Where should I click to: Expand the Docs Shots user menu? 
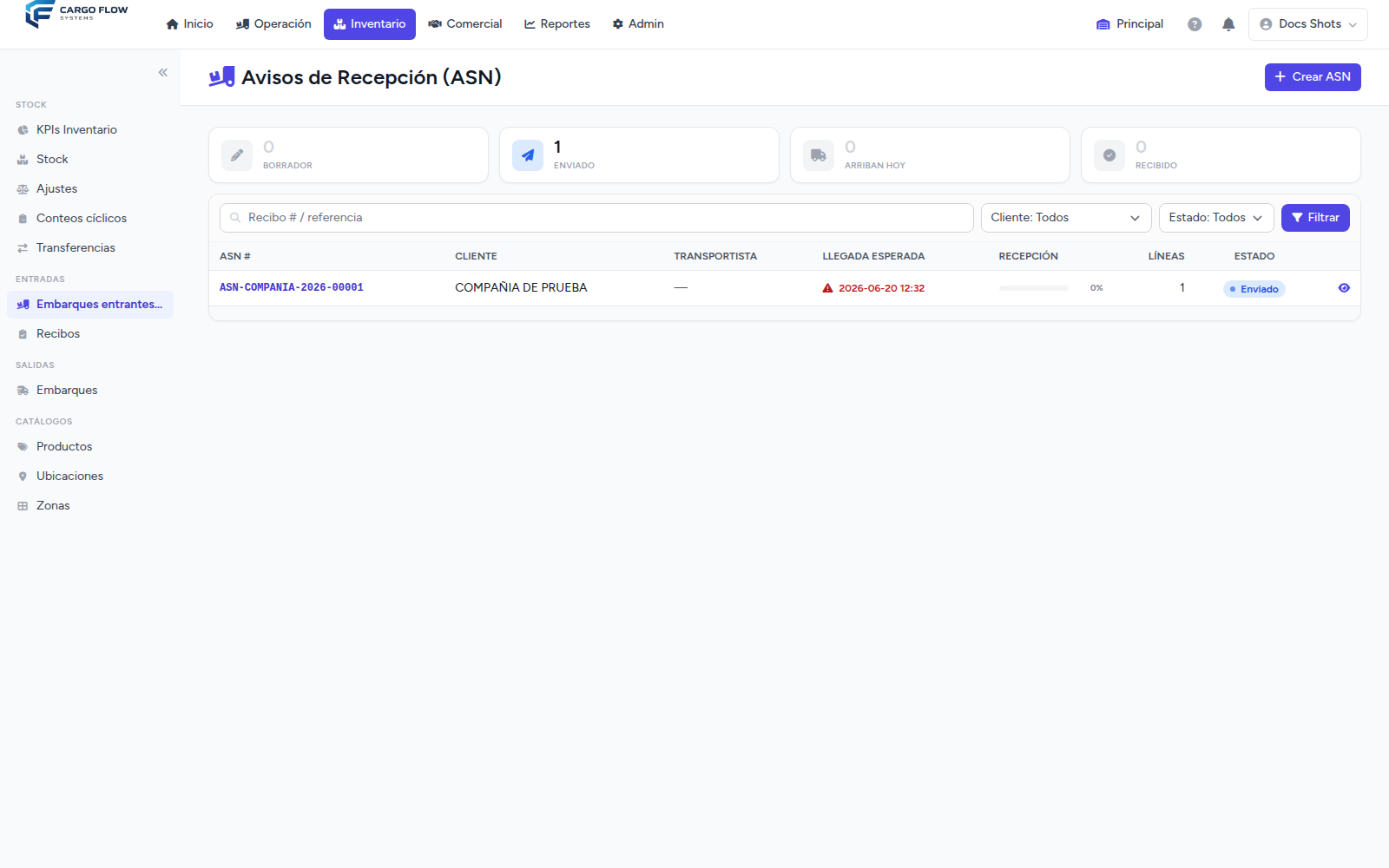[1307, 24]
